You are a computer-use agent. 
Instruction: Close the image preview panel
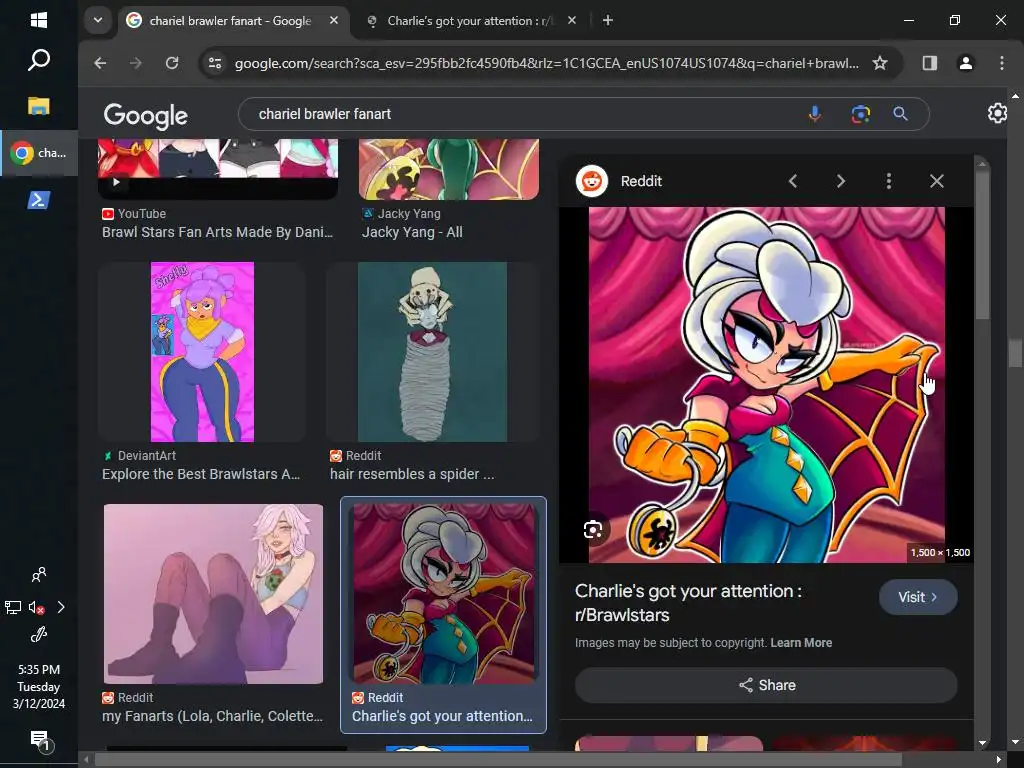(936, 181)
